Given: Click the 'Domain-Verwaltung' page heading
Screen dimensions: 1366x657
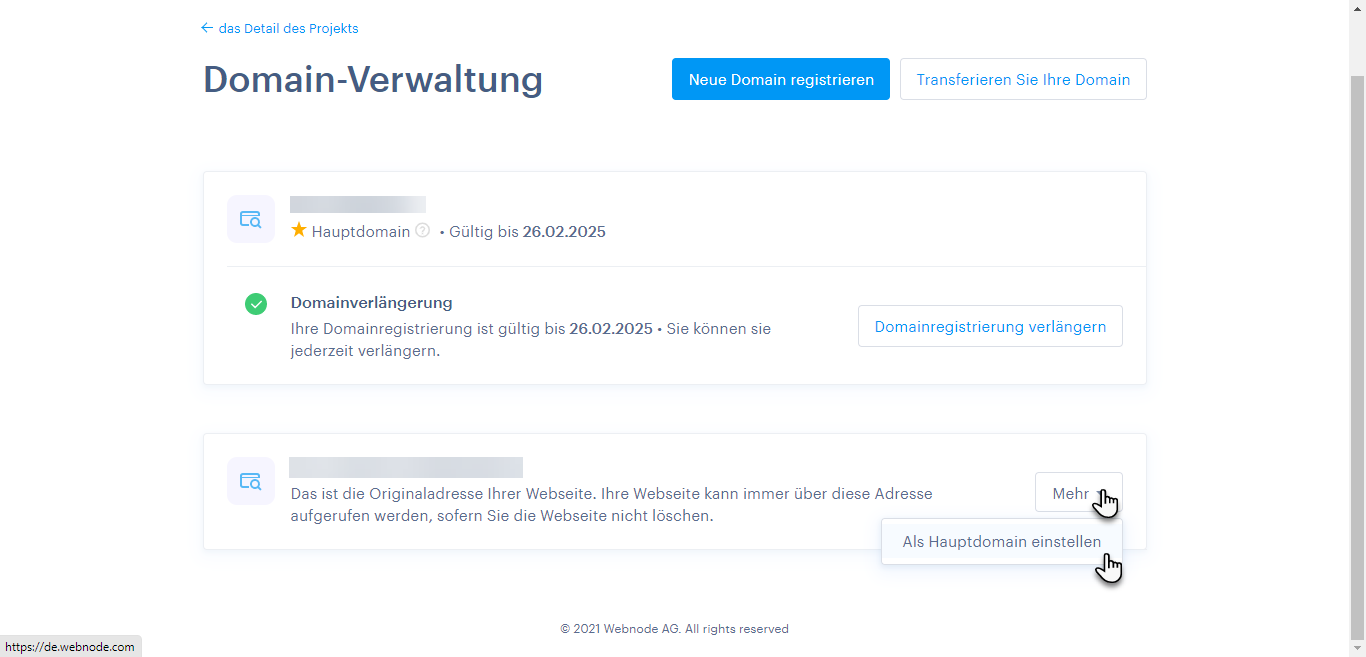Looking at the screenshot, I should [373, 80].
